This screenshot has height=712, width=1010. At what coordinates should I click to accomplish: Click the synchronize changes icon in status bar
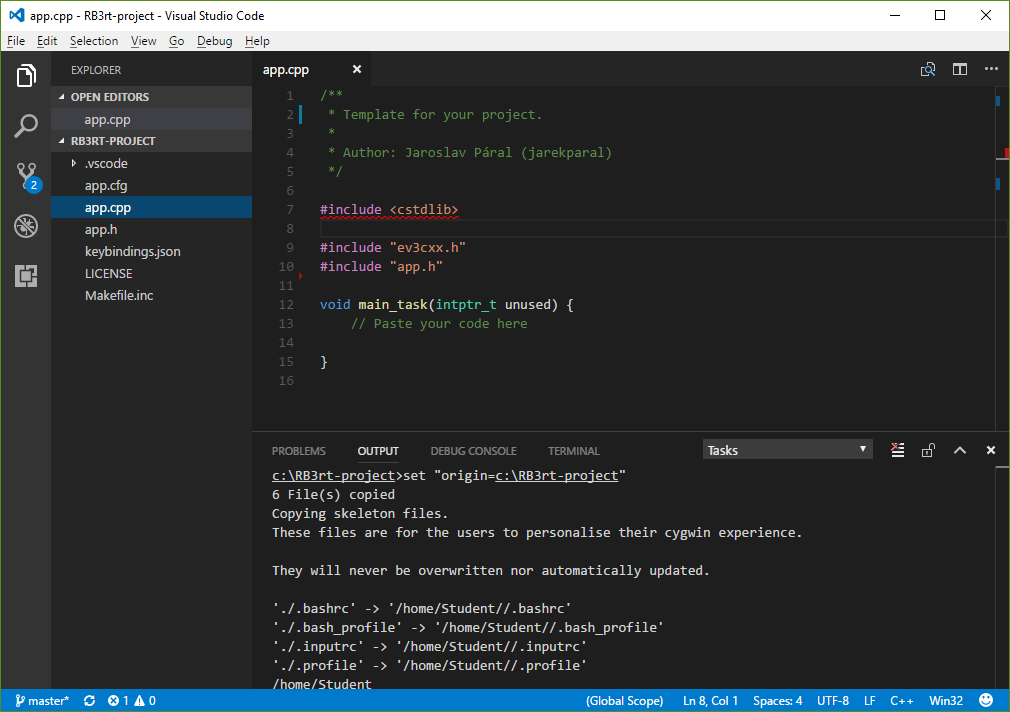[90, 700]
